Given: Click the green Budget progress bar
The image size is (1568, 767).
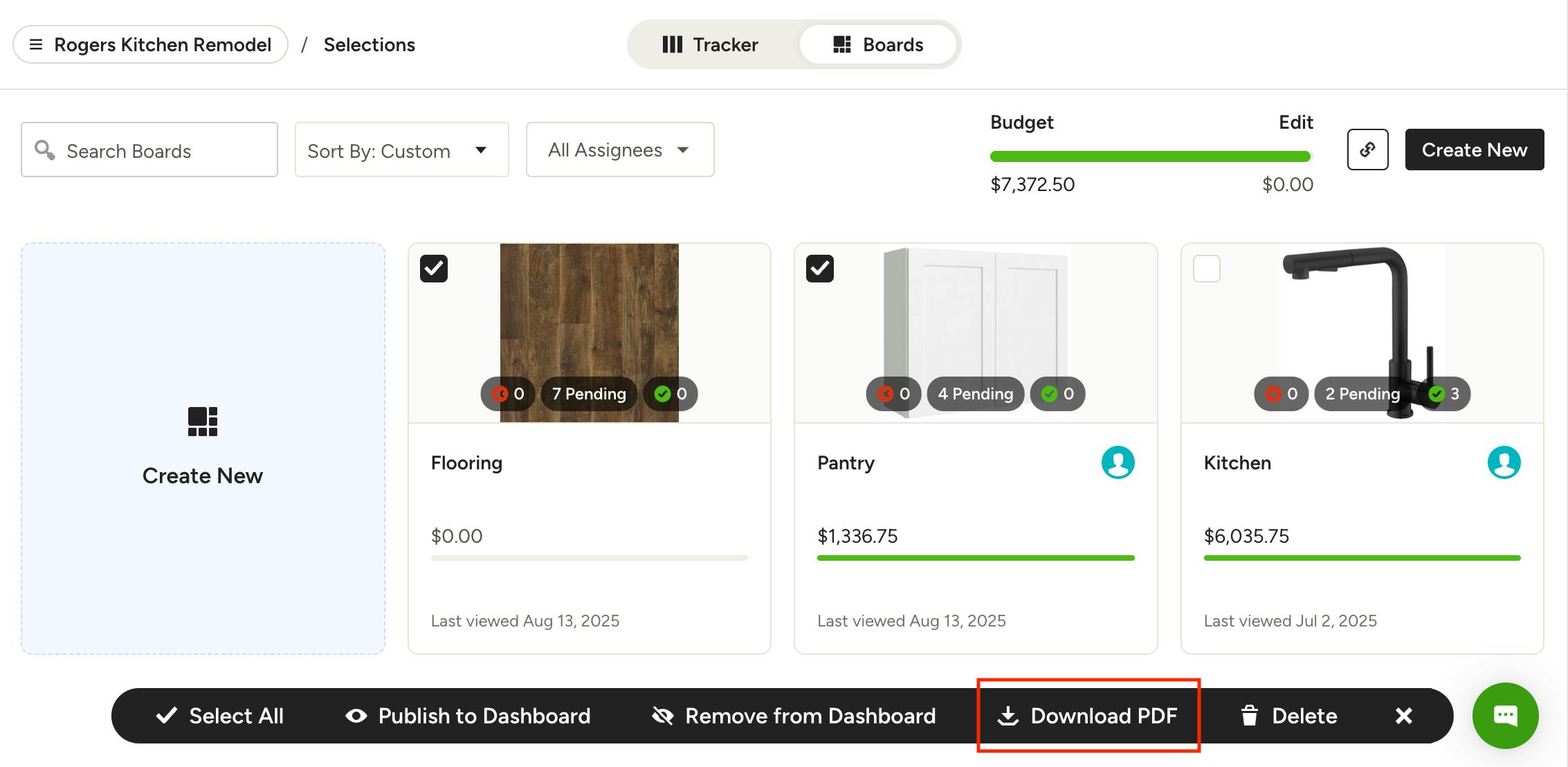Looking at the screenshot, I should (1150, 156).
